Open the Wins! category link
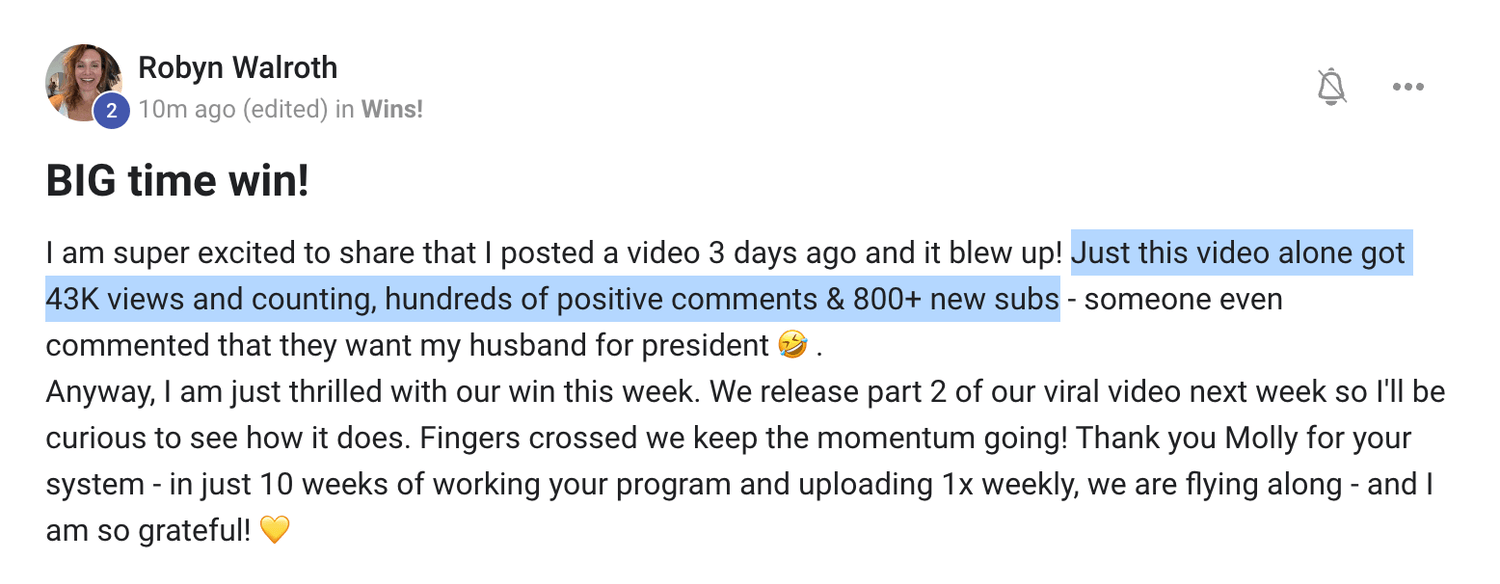 click(x=392, y=109)
